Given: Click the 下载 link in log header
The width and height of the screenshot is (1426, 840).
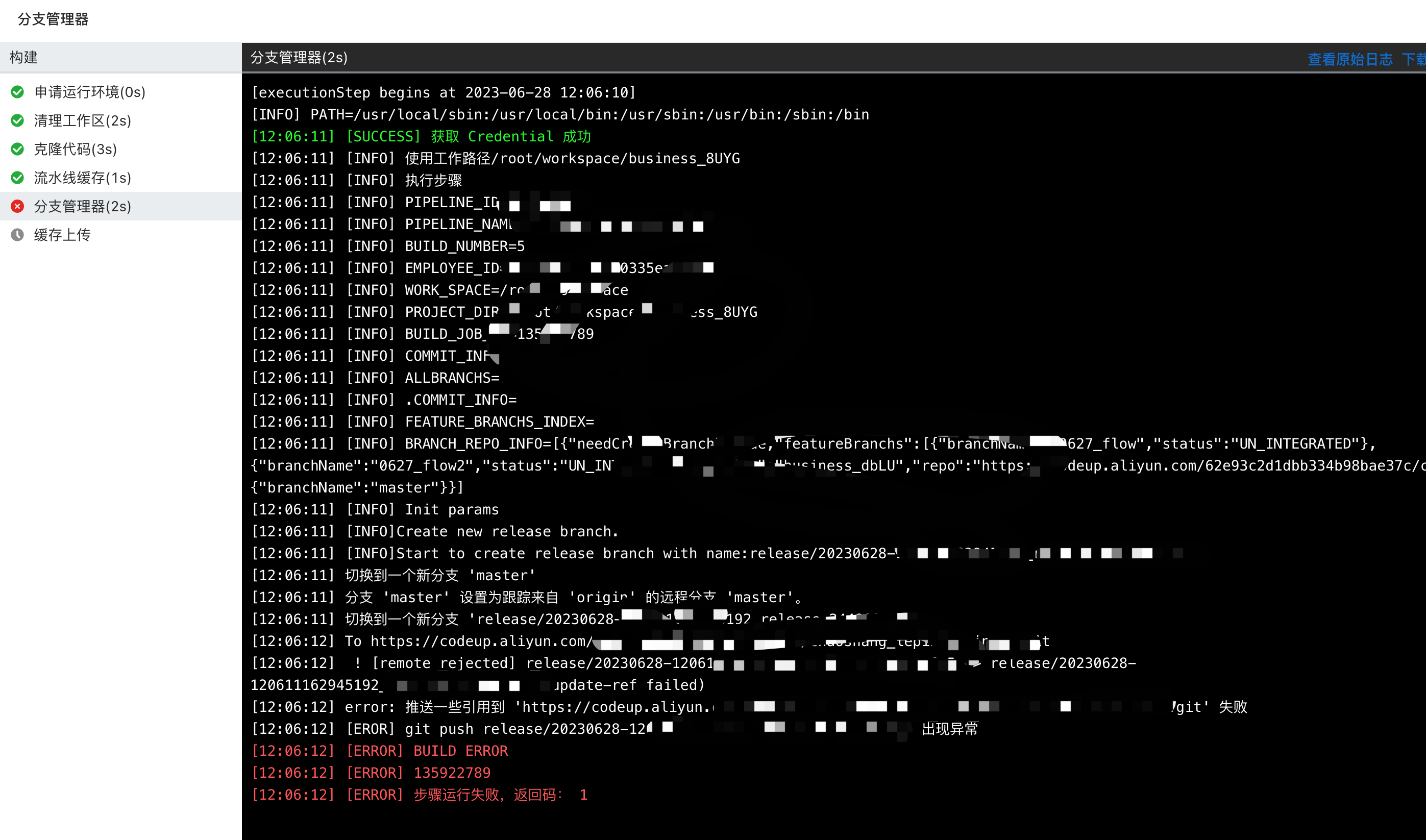Looking at the screenshot, I should click(x=1414, y=59).
